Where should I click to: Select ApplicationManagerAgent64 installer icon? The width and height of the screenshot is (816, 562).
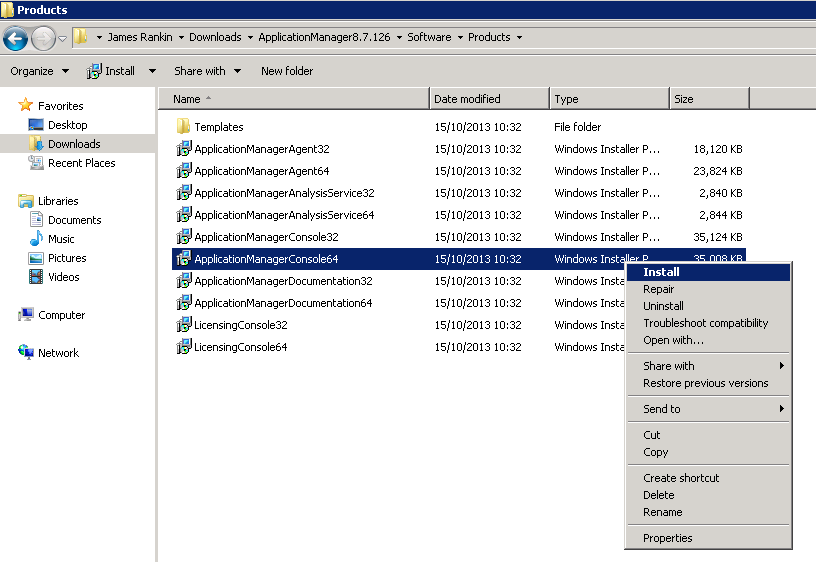coord(183,171)
